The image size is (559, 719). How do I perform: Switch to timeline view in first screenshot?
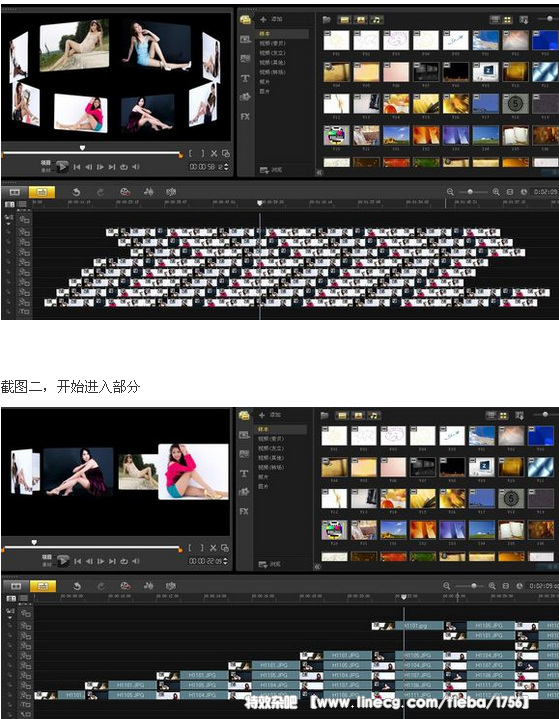[42, 192]
